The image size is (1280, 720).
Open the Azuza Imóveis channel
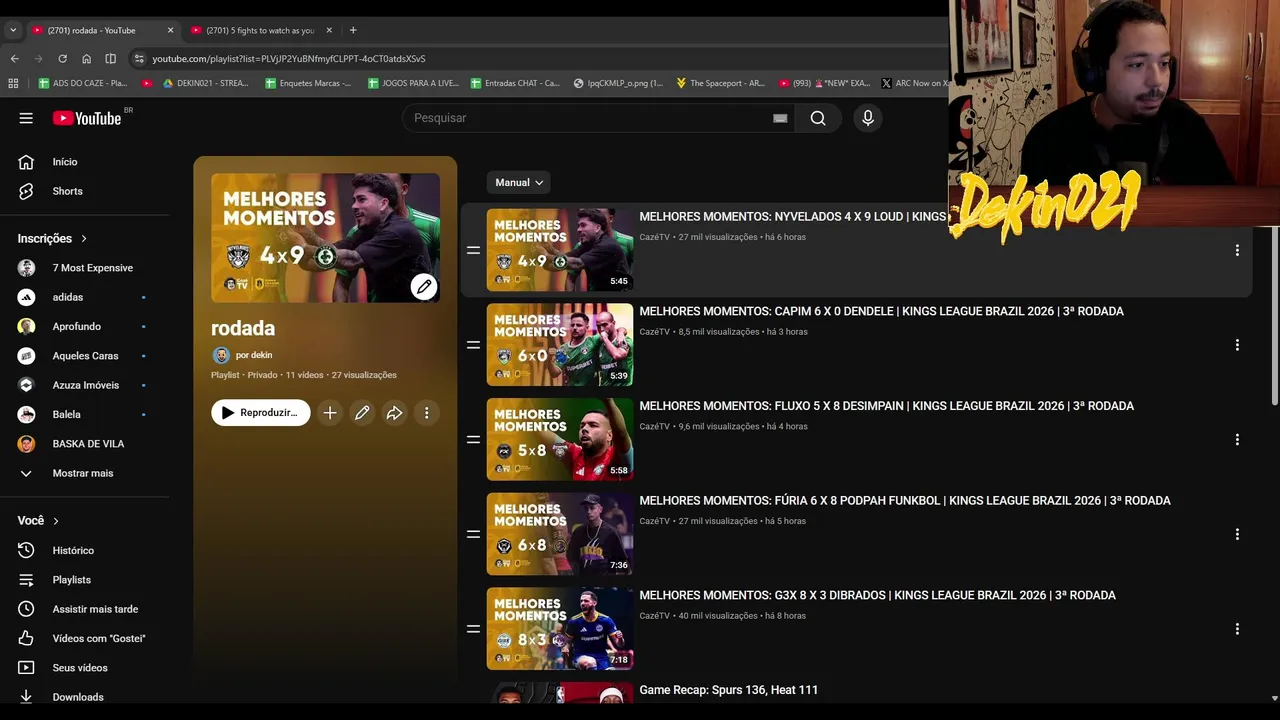tap(86, 385)
